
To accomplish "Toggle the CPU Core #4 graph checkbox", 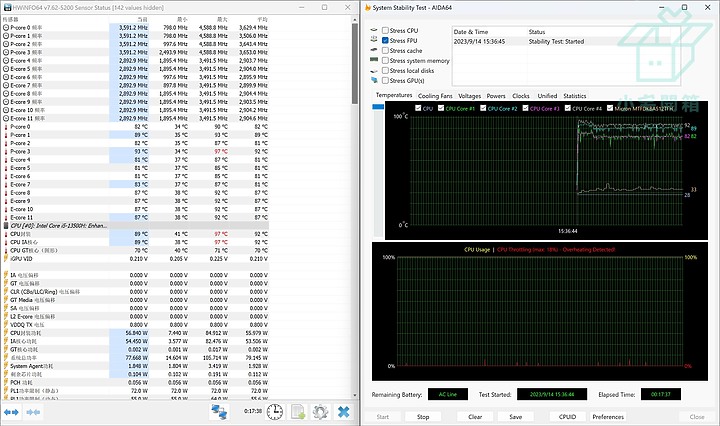I will [568, 108].
